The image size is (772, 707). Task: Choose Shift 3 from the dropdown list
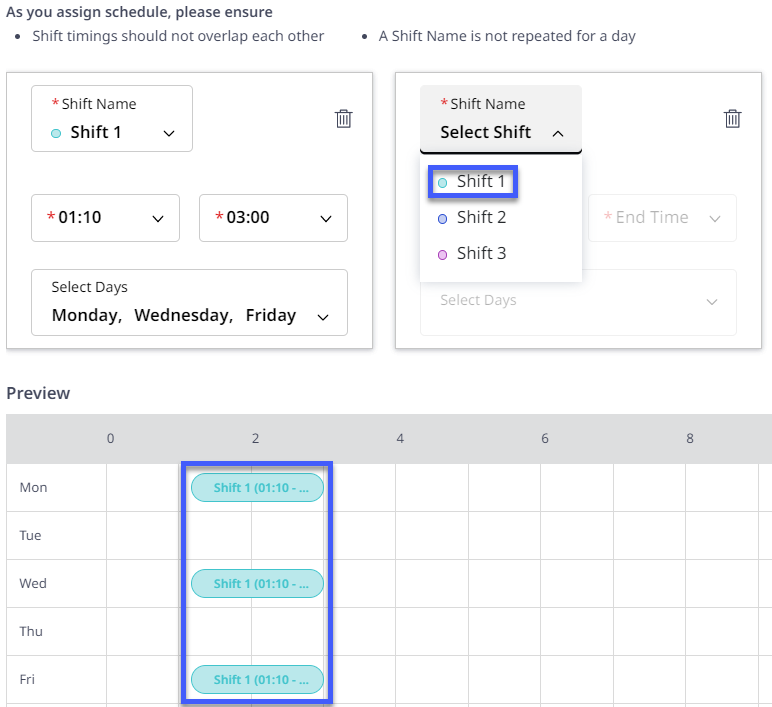pos(481,254)
